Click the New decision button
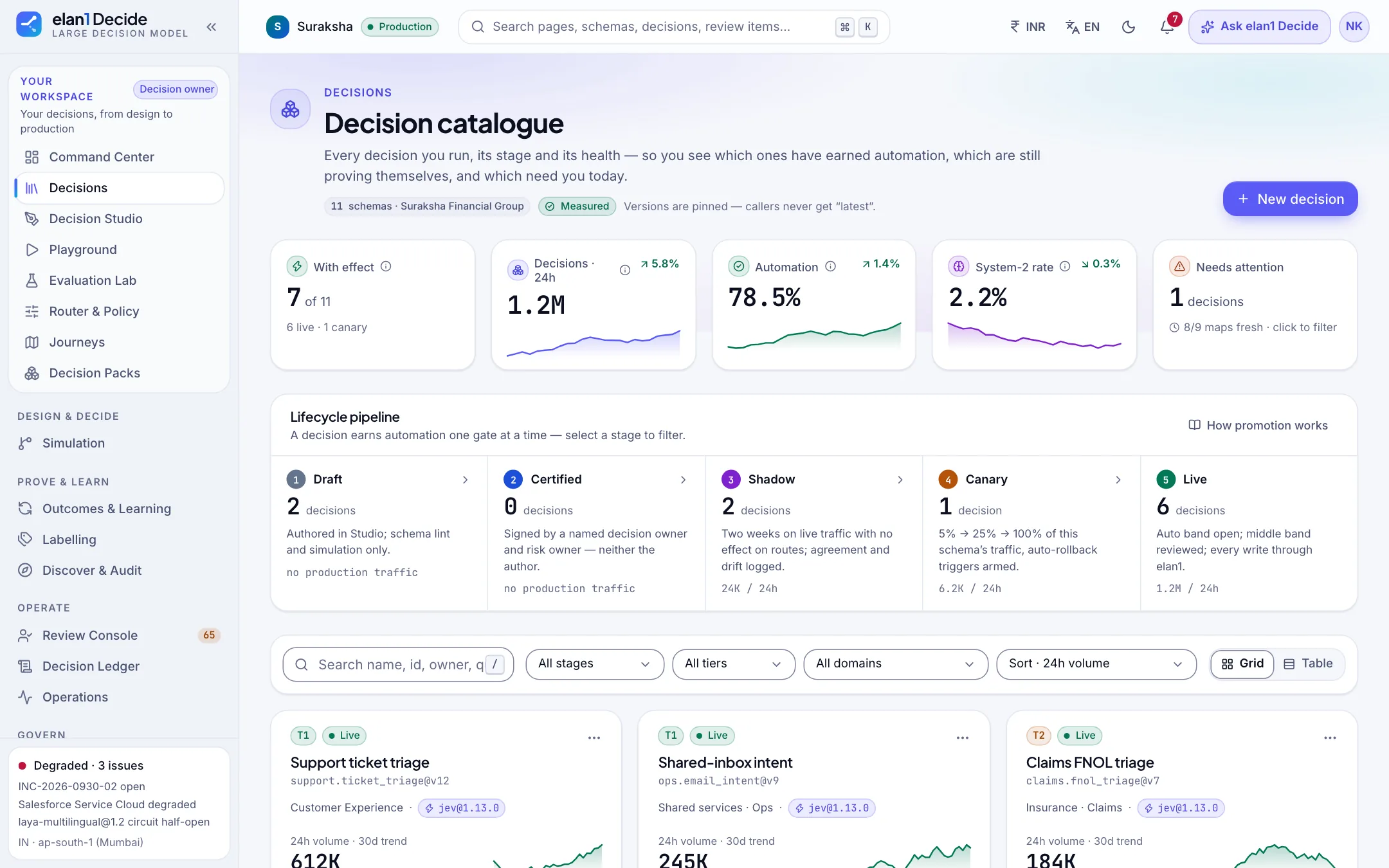 point(1290,199)
